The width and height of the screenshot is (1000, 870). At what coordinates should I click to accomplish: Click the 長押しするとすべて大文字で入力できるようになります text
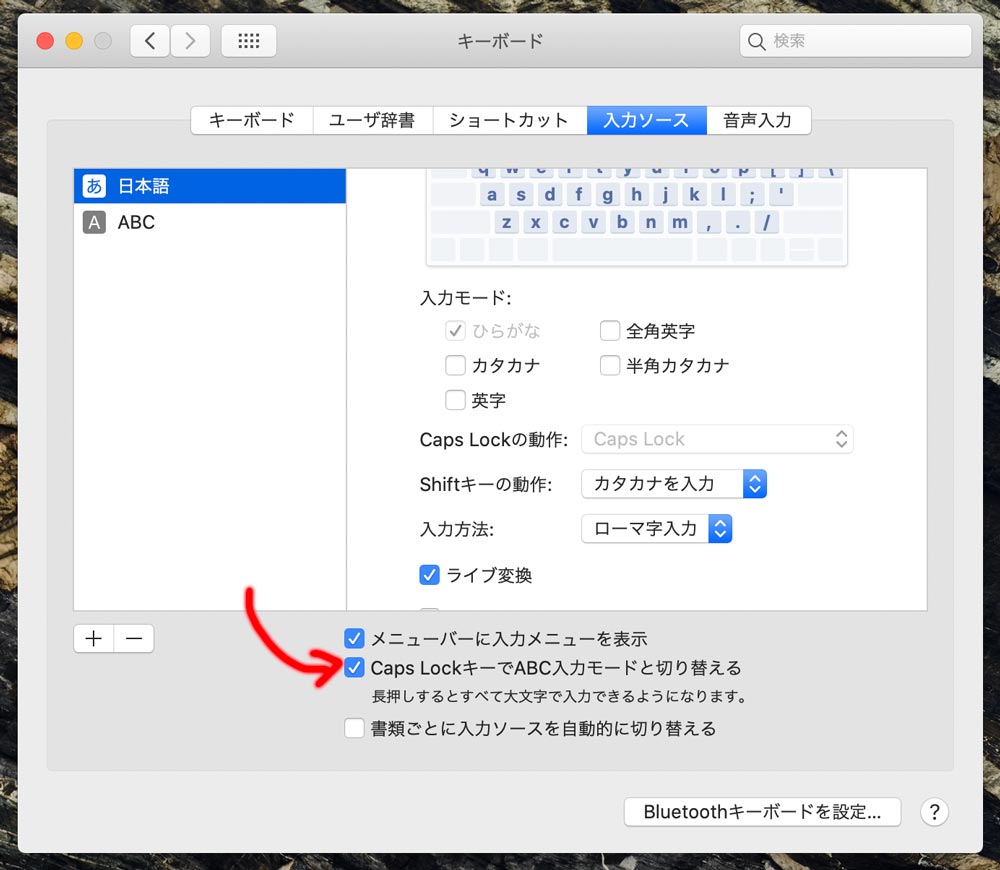tap(559, 697)
